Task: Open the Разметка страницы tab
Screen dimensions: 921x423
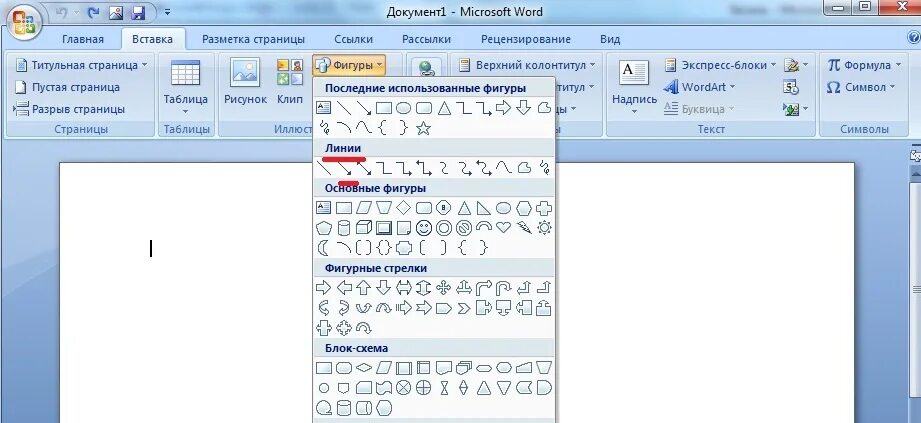Action: pos(253,39)
